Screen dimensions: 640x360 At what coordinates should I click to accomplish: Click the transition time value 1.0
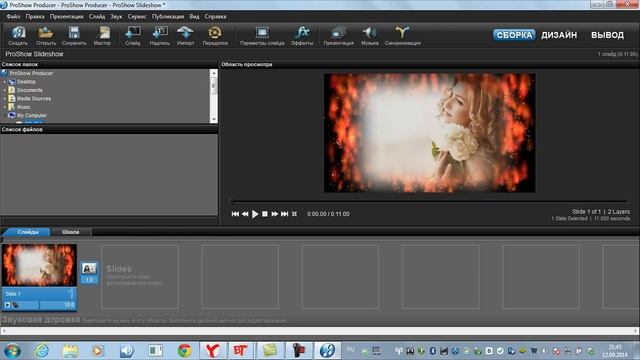(89, 280)
